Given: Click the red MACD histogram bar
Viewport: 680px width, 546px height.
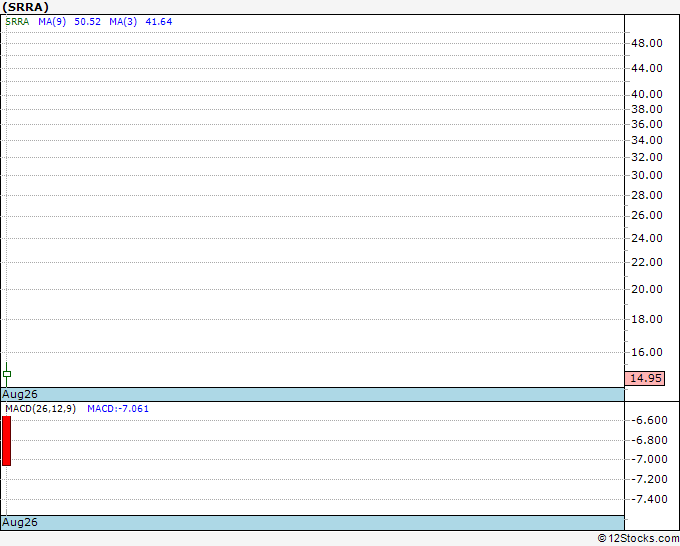Looking at the screenshot, I should [x=7, y=441].
